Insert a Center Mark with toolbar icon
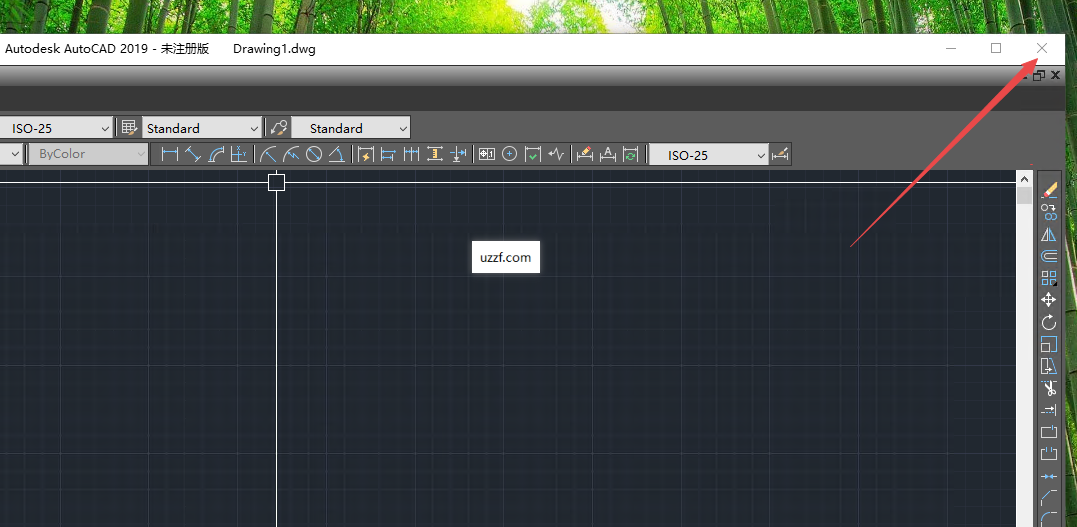The height and width of the screenshot is (527, 1077). 509,154
